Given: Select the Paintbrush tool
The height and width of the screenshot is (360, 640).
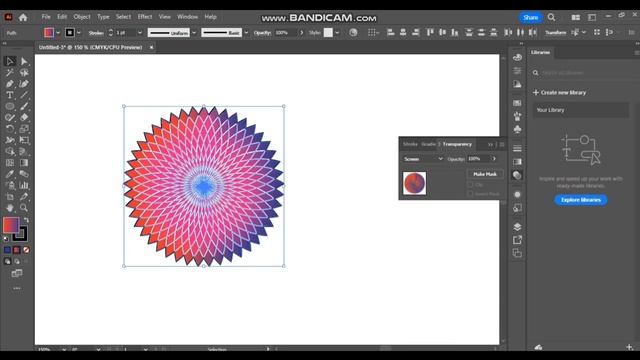Looking at the screenshot, I should click(24, 107).
